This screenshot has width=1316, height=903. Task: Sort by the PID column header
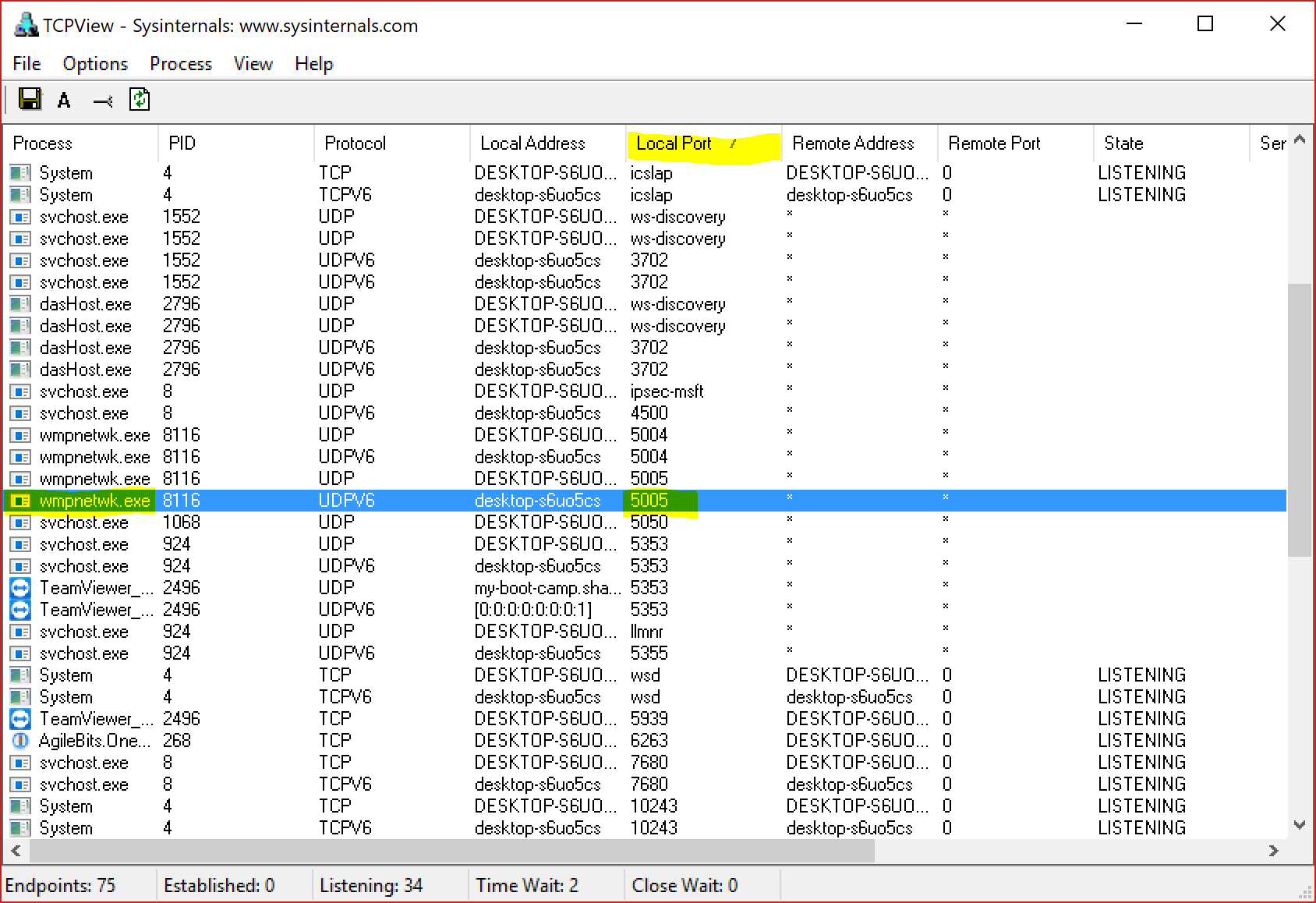coord(236,143)
